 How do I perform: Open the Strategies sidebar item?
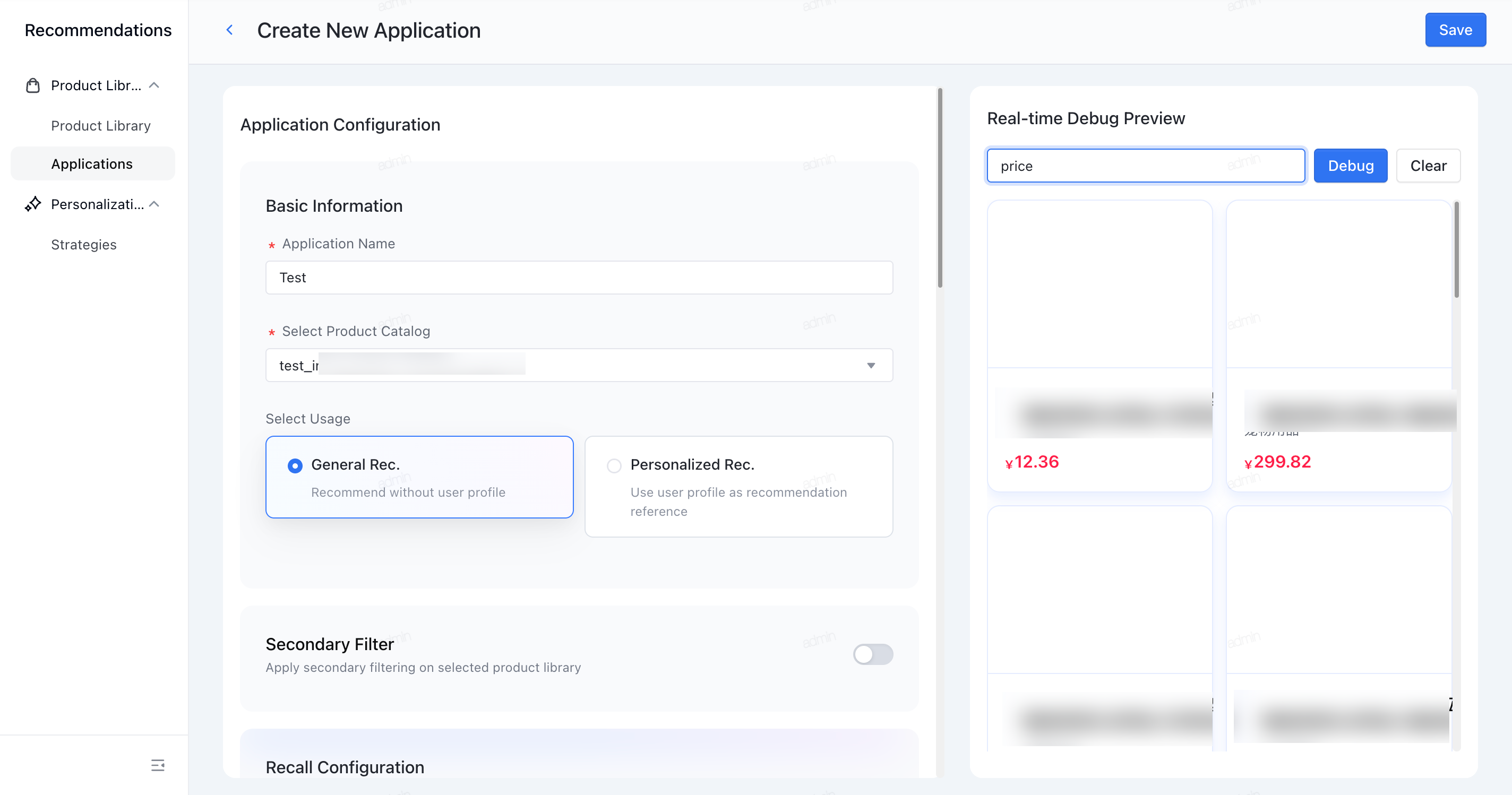[83, 245]
